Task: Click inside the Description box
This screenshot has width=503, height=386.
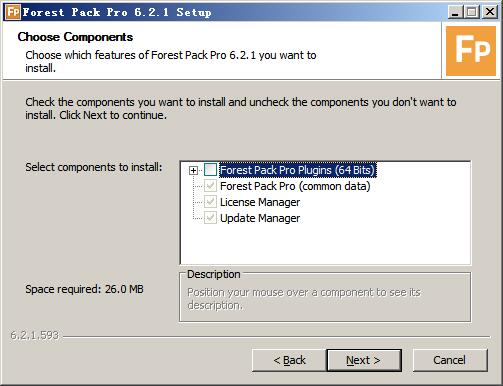Action: 325,298
